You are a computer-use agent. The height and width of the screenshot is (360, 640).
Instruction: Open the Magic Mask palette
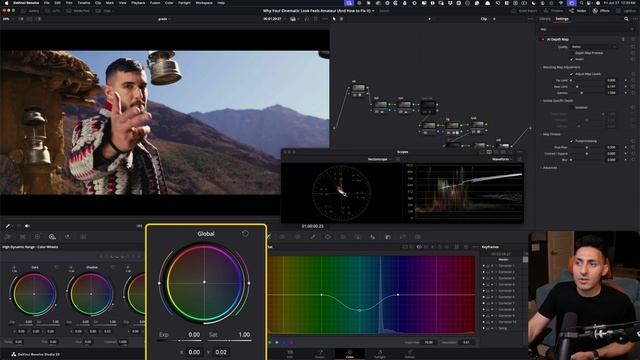(x=358, y=237)
